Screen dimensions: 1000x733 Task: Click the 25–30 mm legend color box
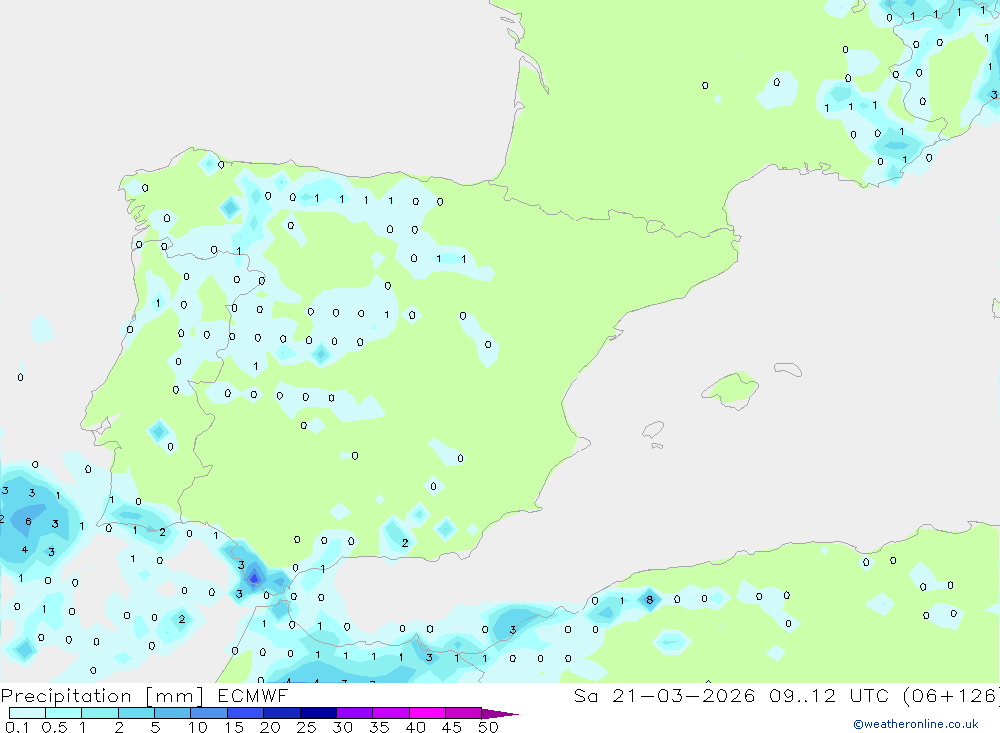point(318,713)
